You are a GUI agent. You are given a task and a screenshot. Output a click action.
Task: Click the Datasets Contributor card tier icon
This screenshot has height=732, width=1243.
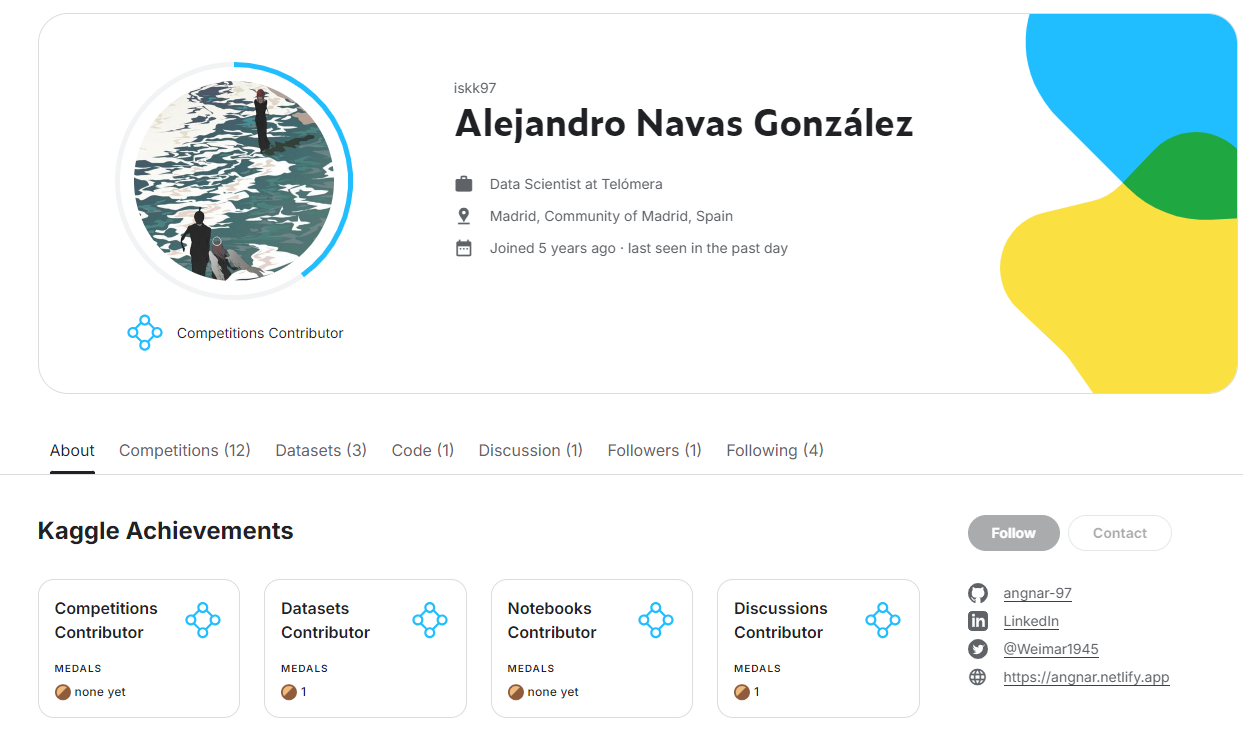[x=430, y=620]
